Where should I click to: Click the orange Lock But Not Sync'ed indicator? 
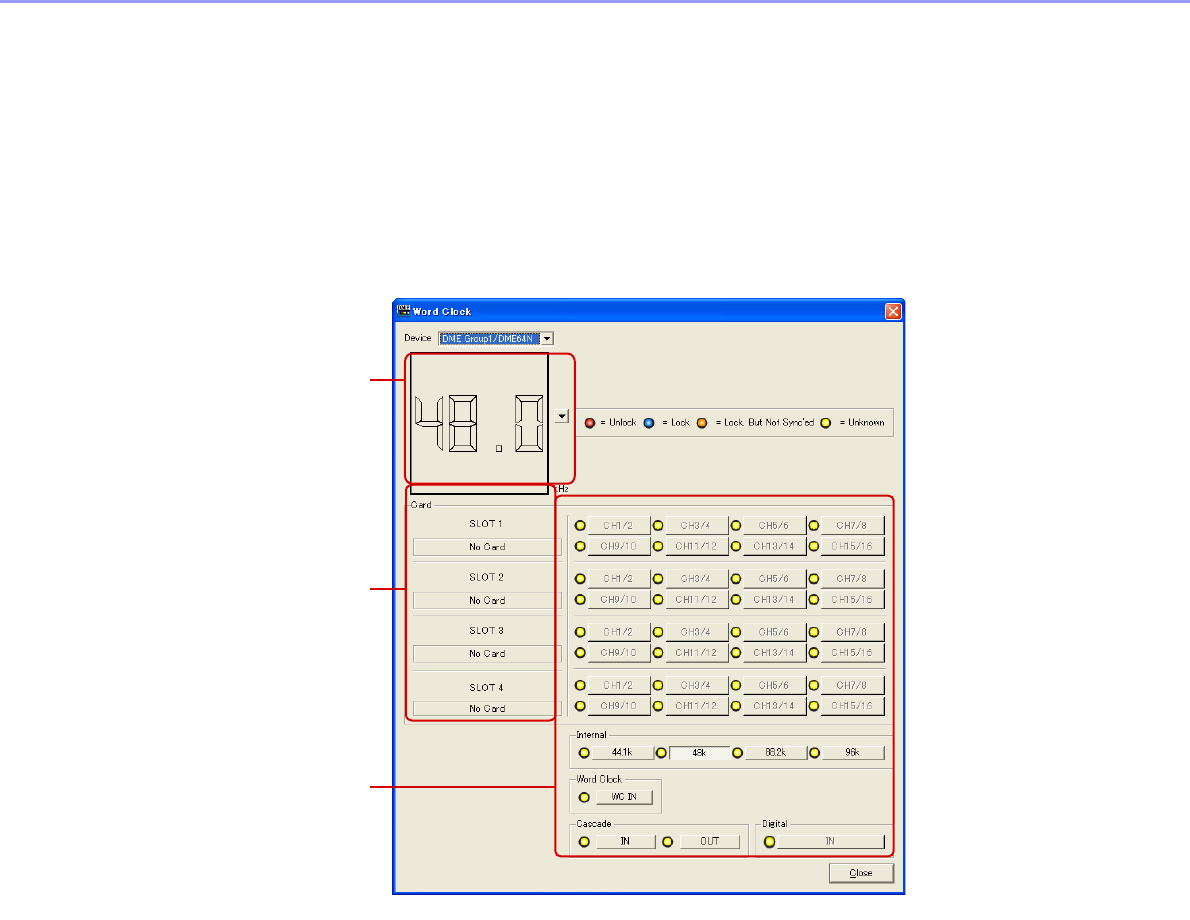[x=702, y=423]
